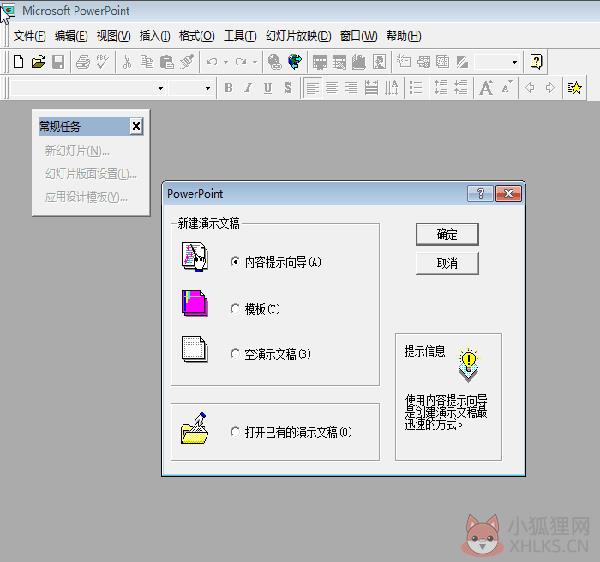Expand the Redo history arrow
Viewport: 600px width, 562px height.
255,62
